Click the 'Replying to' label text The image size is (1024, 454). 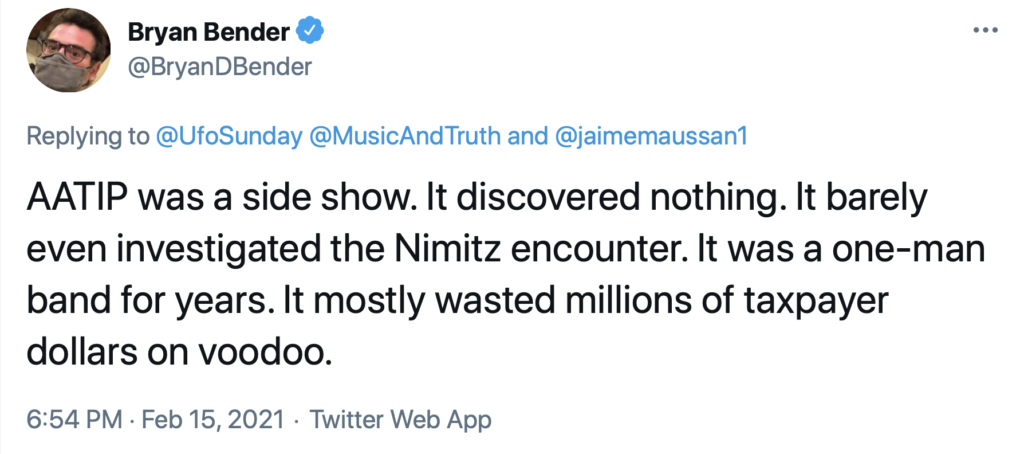click(x=87, y=137)
